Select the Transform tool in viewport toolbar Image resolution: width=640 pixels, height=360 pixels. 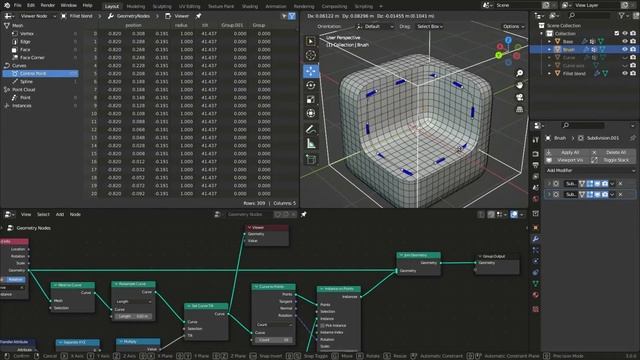pos(311,113)
